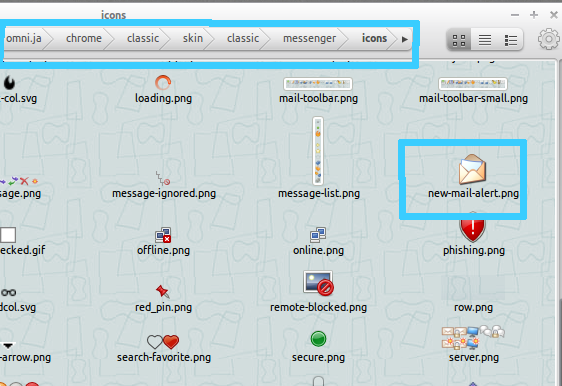
Task: Select the white box icon ecked.gif
Action: coord(8,235)
